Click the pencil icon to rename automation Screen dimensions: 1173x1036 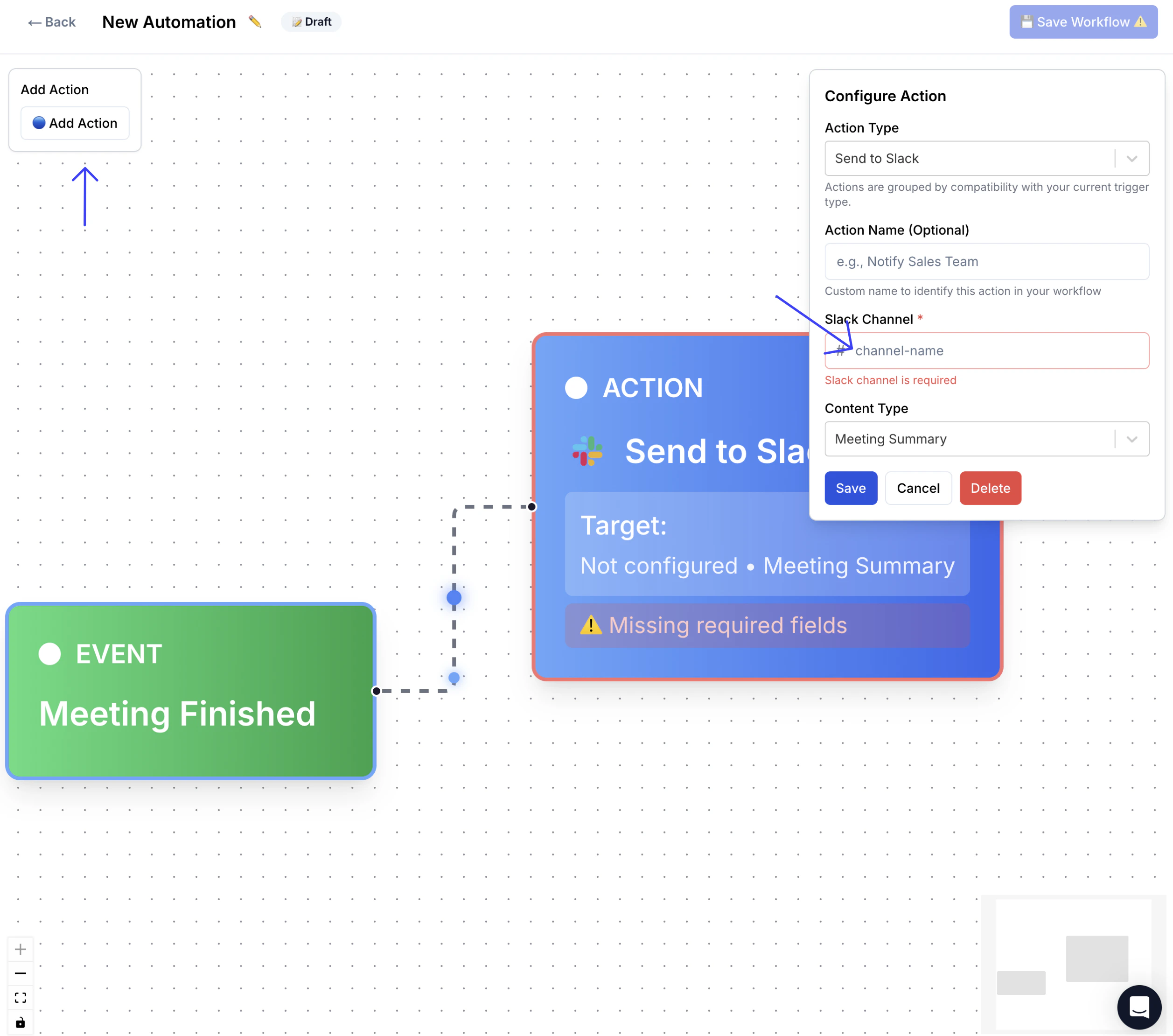255,22
